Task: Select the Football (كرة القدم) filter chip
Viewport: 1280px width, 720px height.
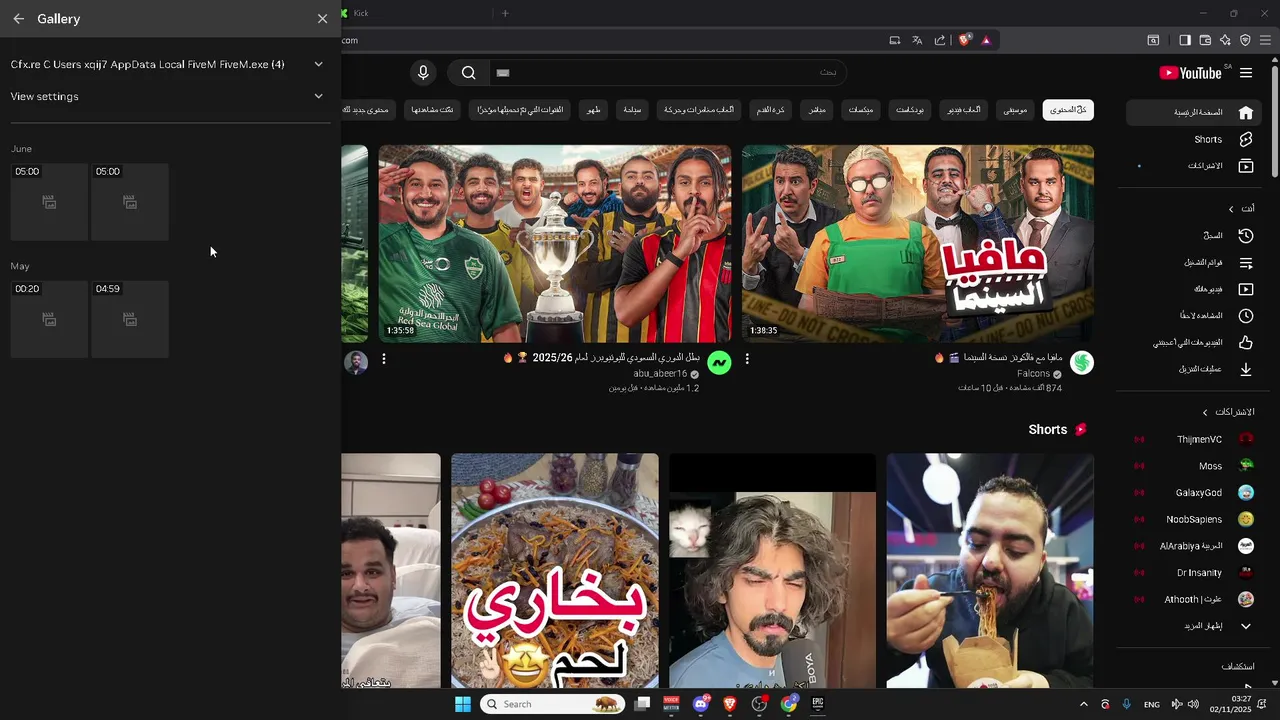Action: point(768,109)
